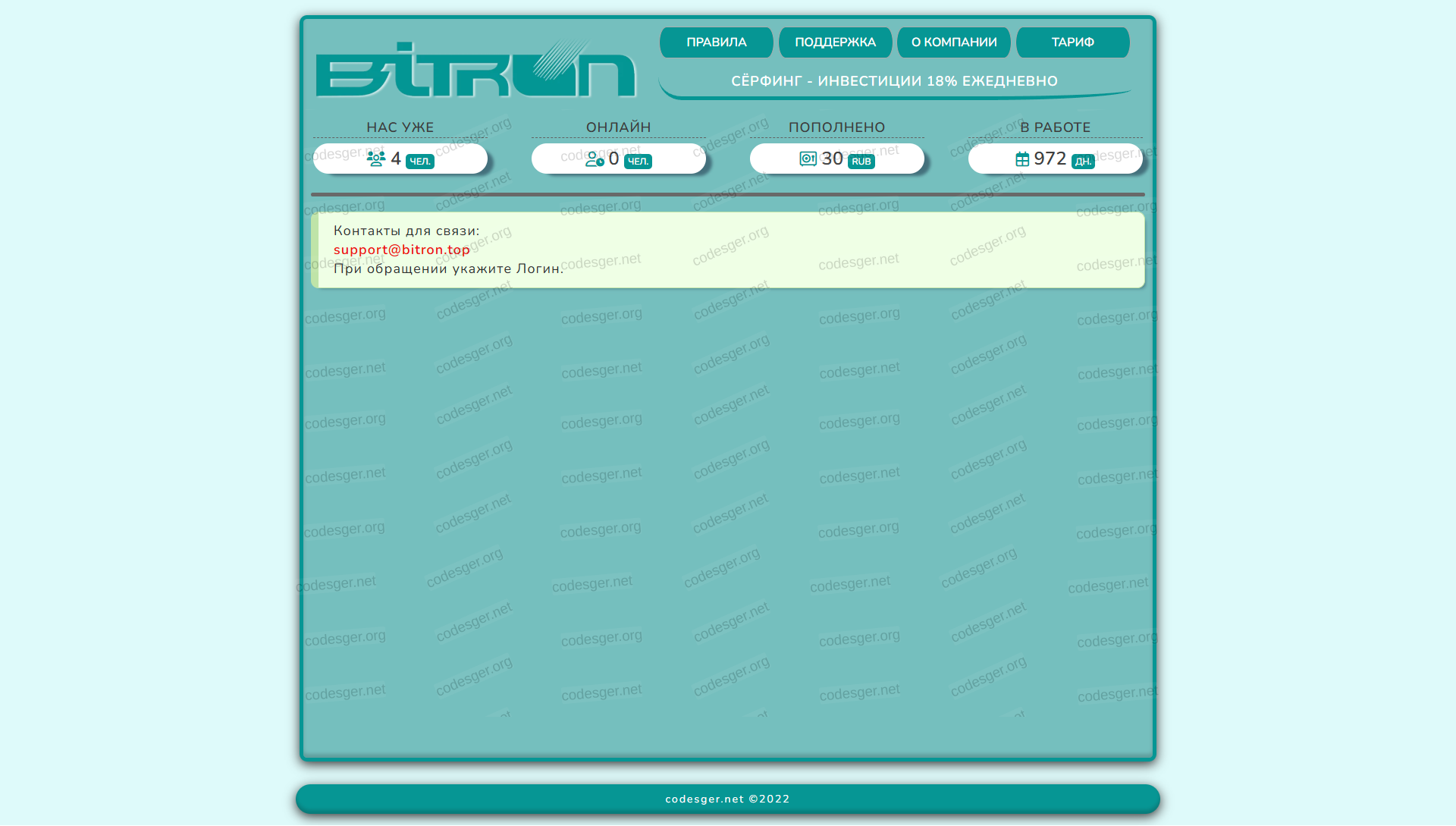
Task: Go to the О КОМПАНИИ page
Action: point(954,42)
